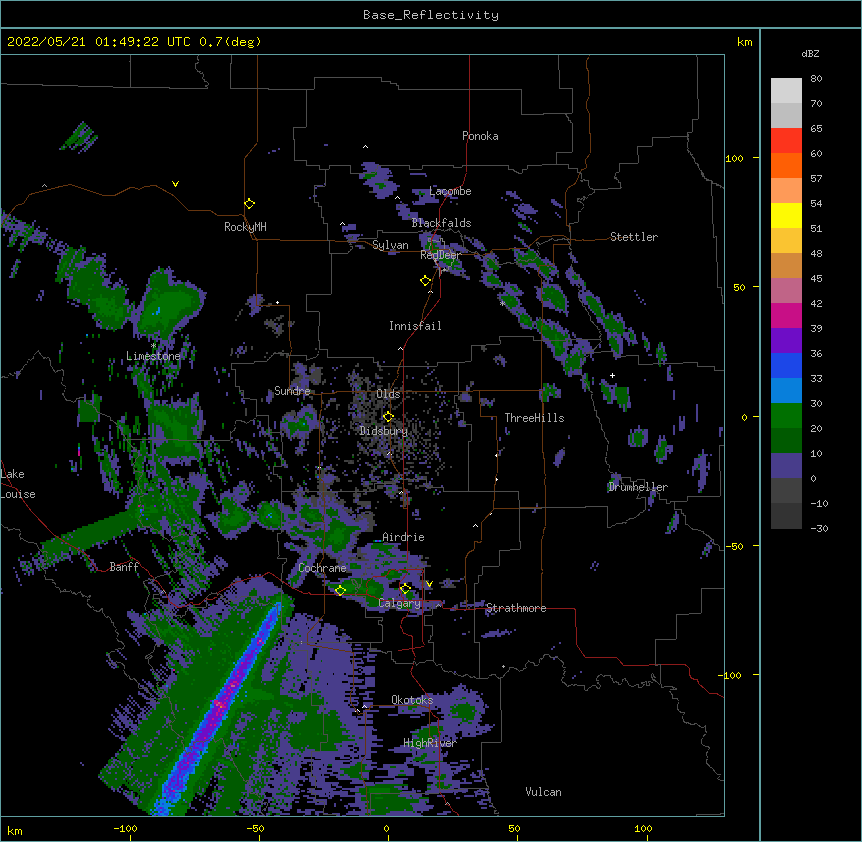Click the Blackfalds city label
Screen dimensions: 862x842
441,223
